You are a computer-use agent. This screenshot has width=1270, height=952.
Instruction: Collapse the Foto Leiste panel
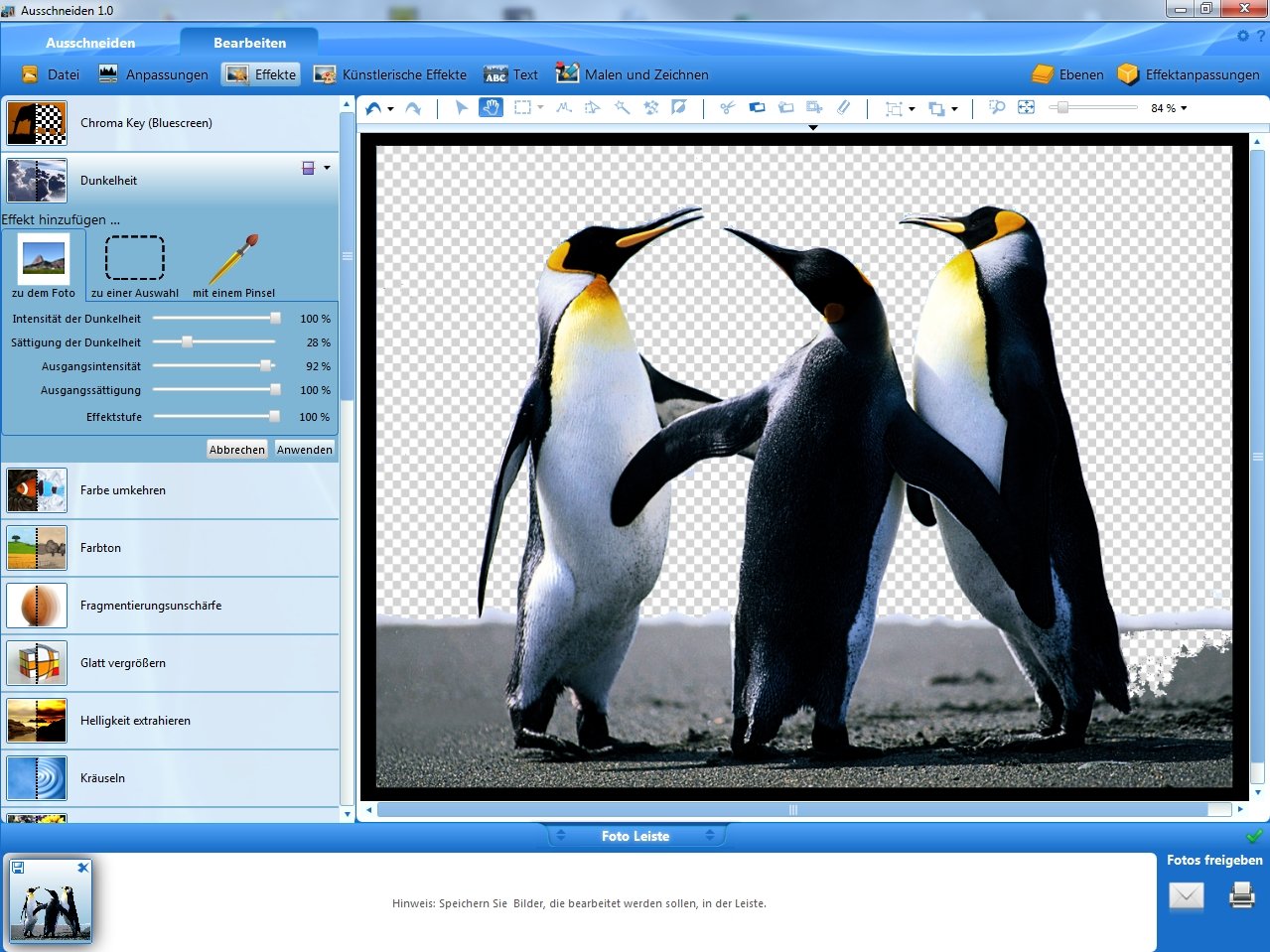pyautogui.click(x=635, y=836)
